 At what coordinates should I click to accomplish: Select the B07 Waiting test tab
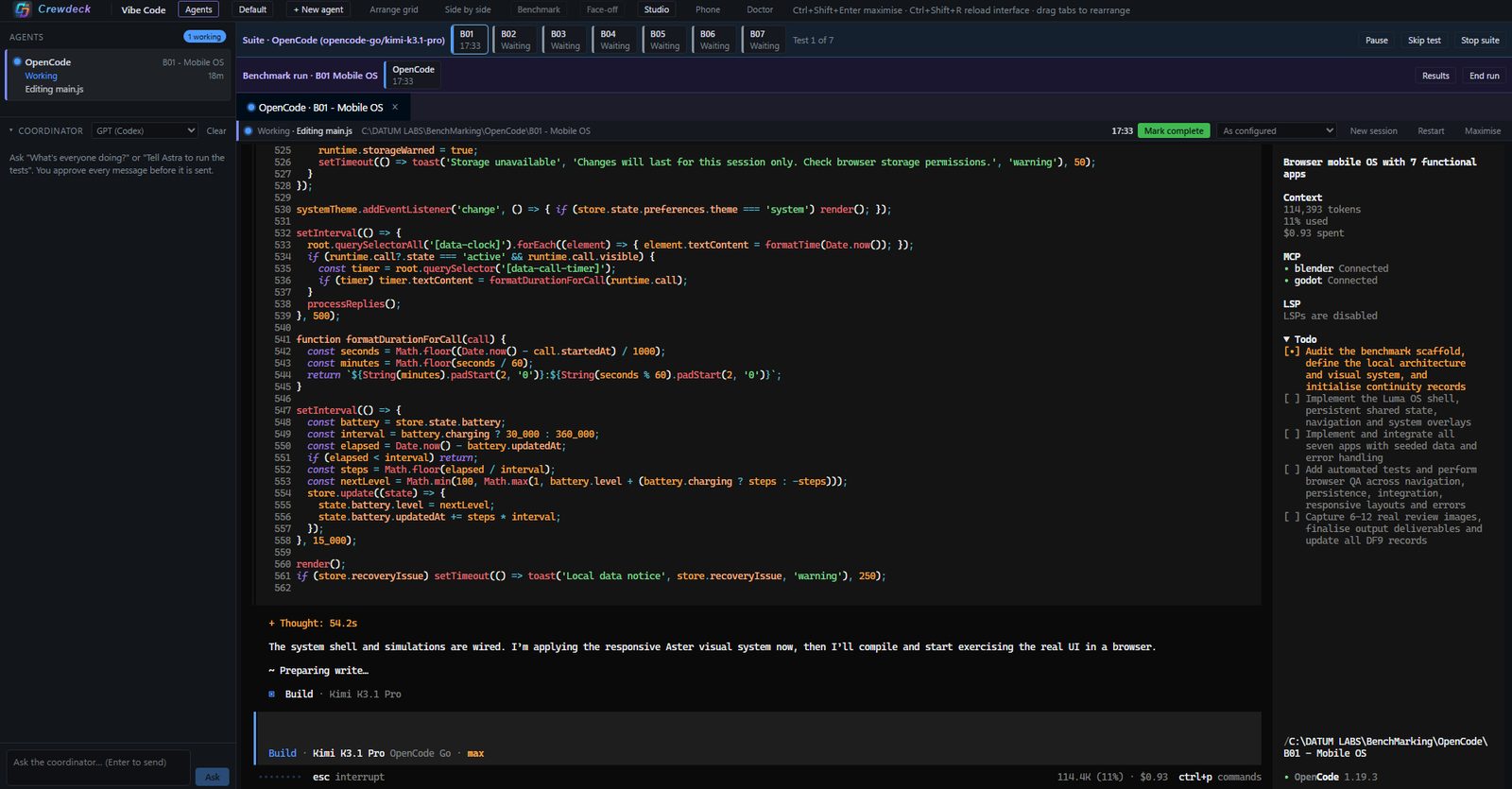[765, 40]
